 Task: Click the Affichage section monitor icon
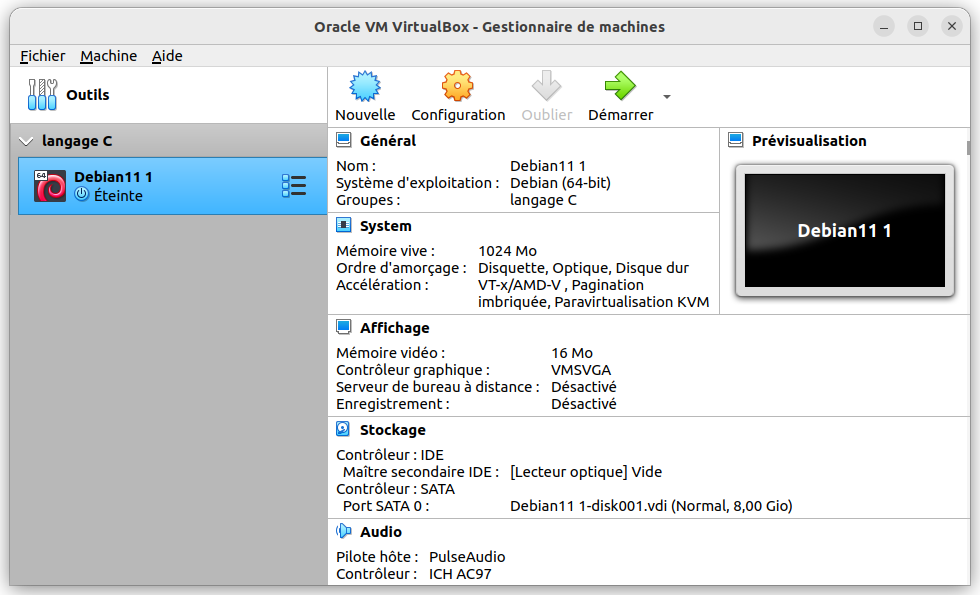click(344, 328)
